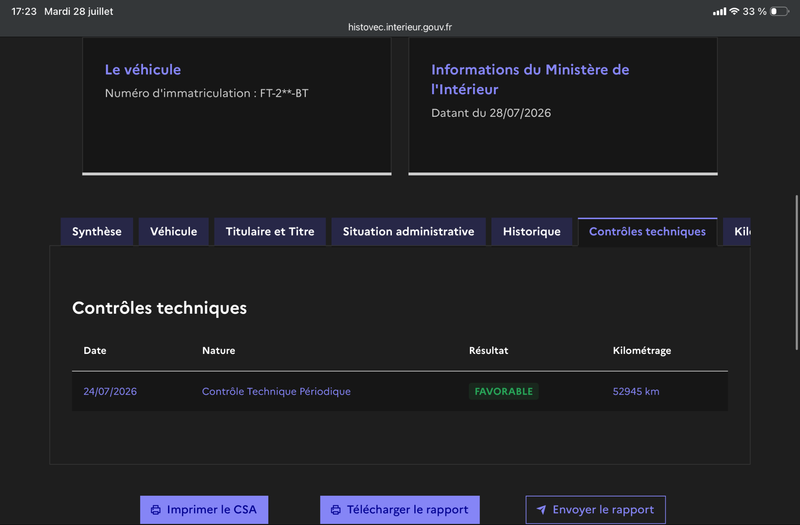Click Contrôle Technique Périodique entry
The height and width of the screenshot is (525, 800).
pyautogui.click(x=276, y=391)
